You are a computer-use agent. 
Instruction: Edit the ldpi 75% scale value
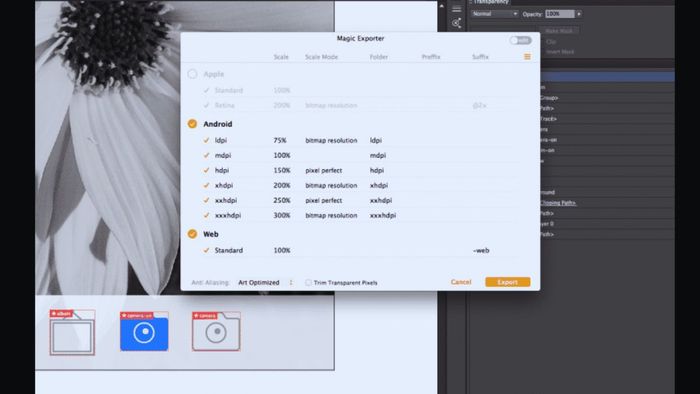point(280,140)
